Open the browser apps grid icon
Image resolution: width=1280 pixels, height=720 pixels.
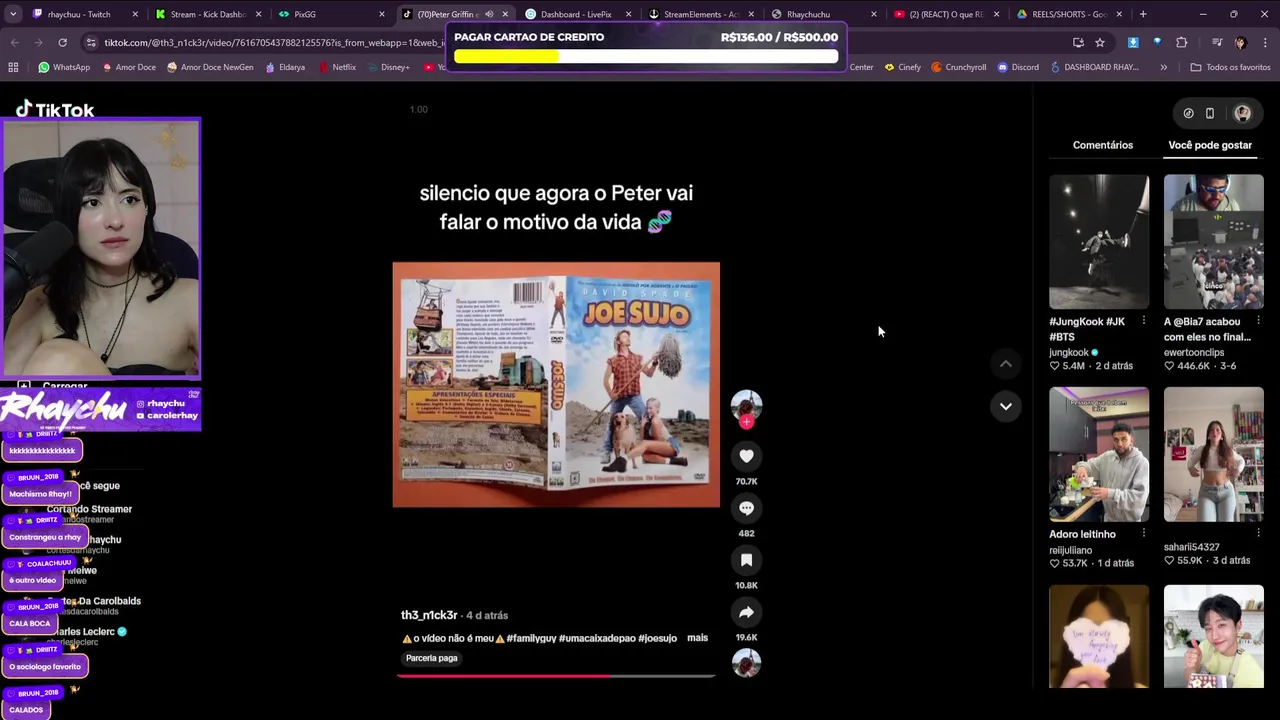(x=13, y=67)
